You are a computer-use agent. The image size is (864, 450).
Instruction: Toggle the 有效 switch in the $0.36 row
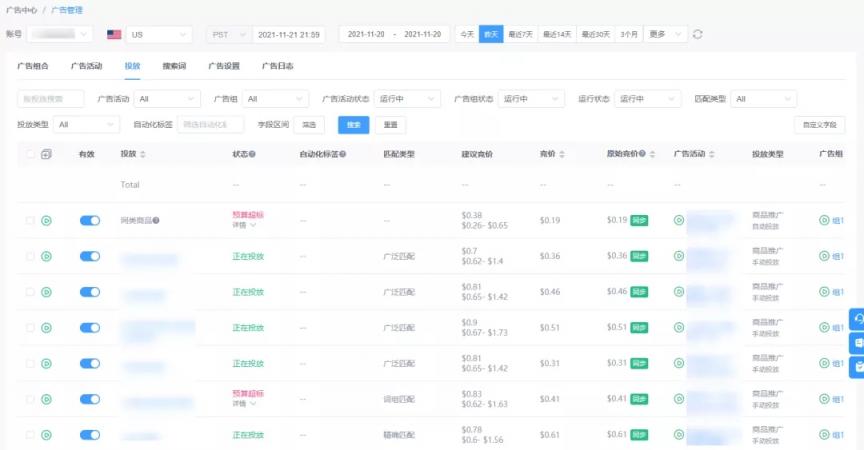(x=90, y=256)
